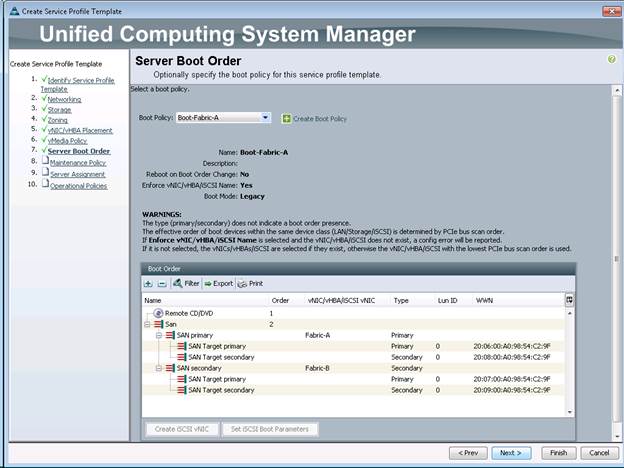Image resolution: width=624 pixels, height=468 pixels.
Task: Click the Finish button
Action: click(558, 453)
